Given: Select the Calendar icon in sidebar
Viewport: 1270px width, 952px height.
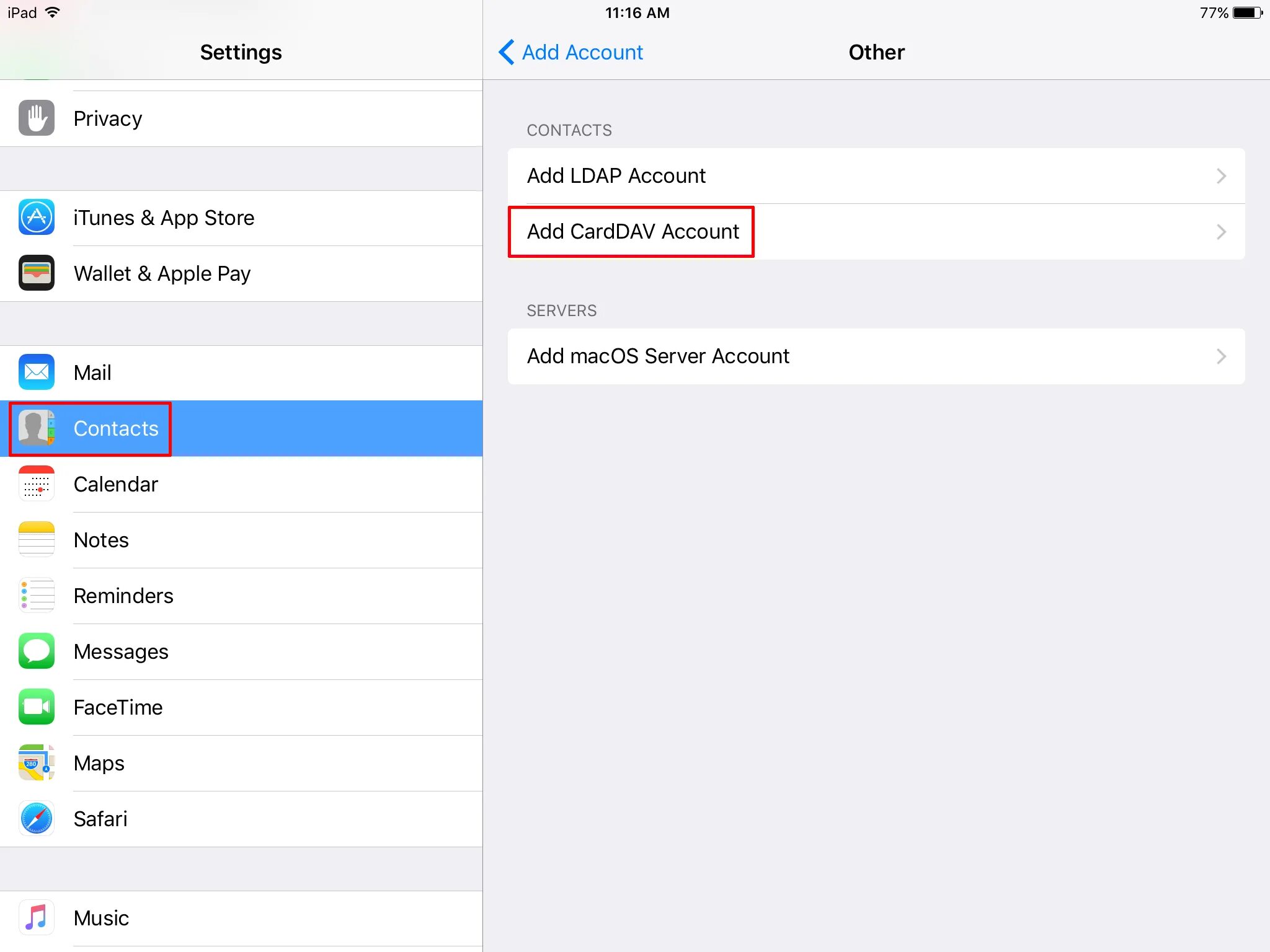Looking at the screenshot, I should (x=37, y=484).
